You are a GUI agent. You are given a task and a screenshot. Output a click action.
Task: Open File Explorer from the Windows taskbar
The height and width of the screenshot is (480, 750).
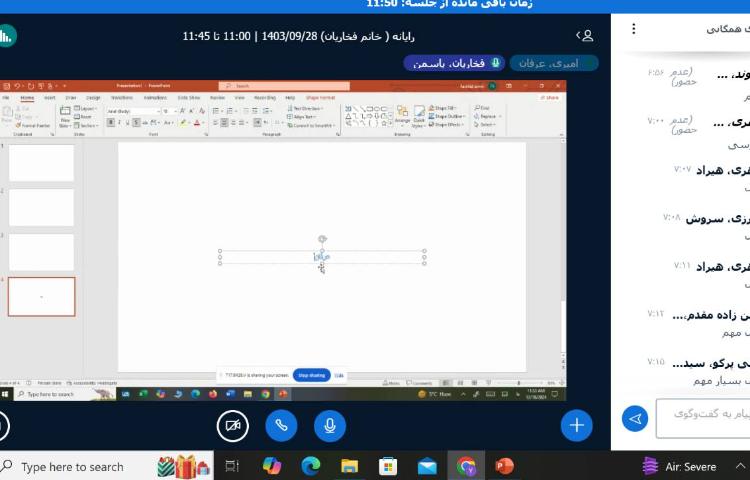pos(349,466)
